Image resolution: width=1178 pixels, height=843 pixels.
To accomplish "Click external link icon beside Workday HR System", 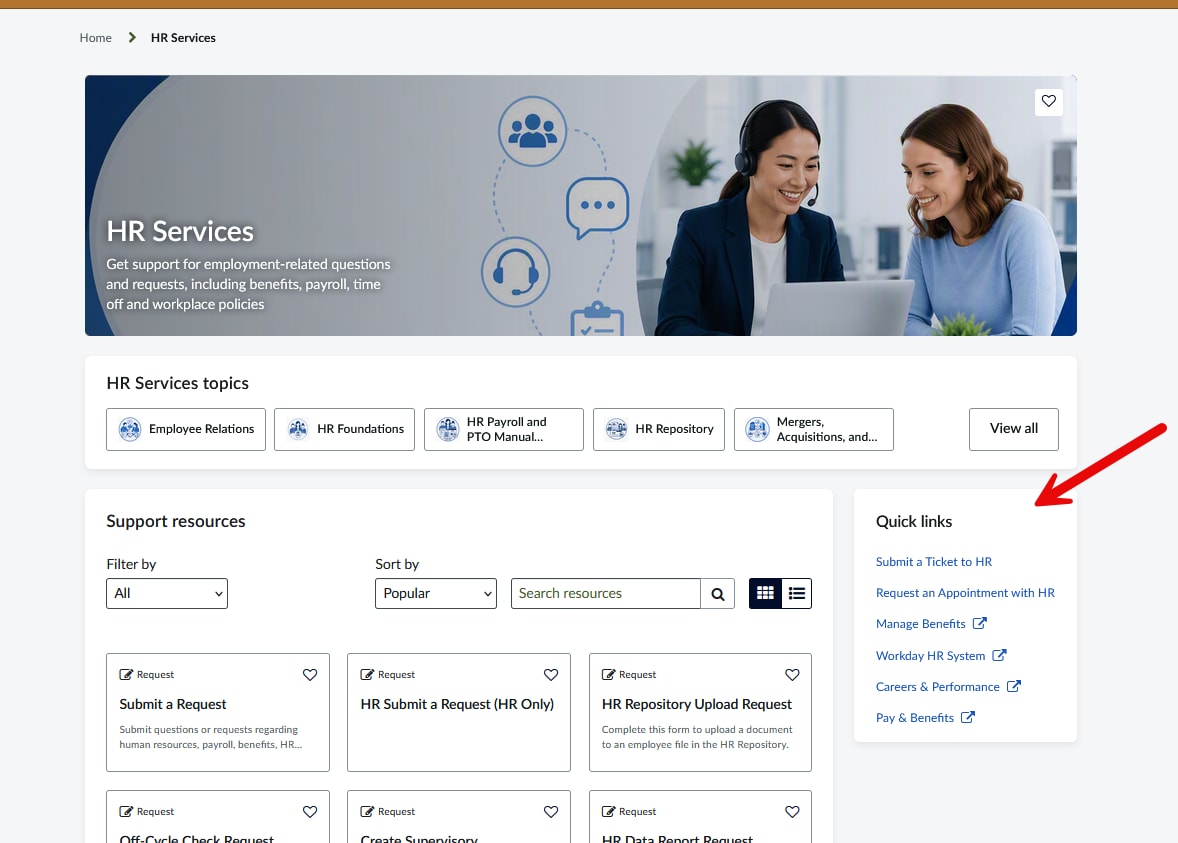I will pyautogui.click(x=999, y=655).
